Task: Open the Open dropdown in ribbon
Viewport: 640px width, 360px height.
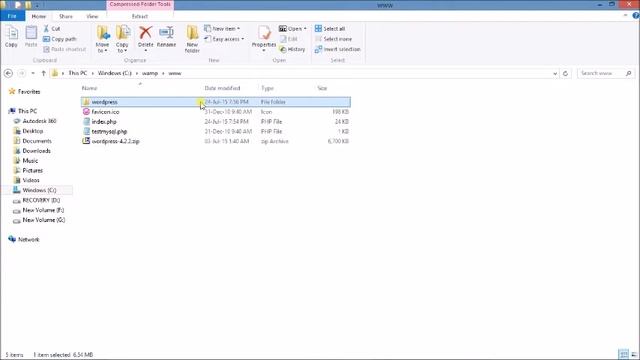Action: click(293, 29)
